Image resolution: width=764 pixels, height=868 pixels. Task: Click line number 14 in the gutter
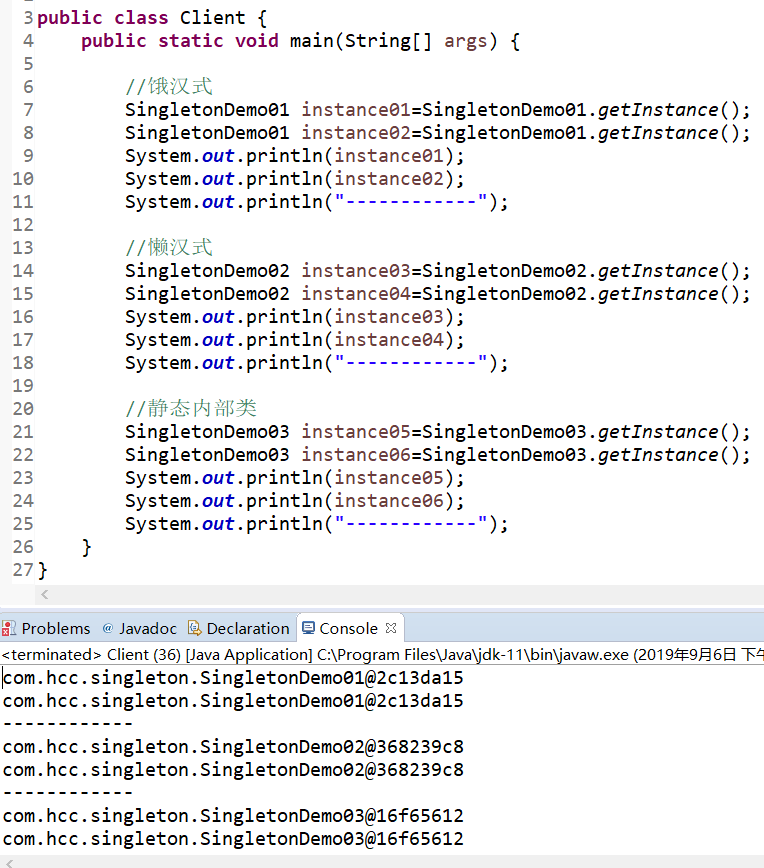23,271
